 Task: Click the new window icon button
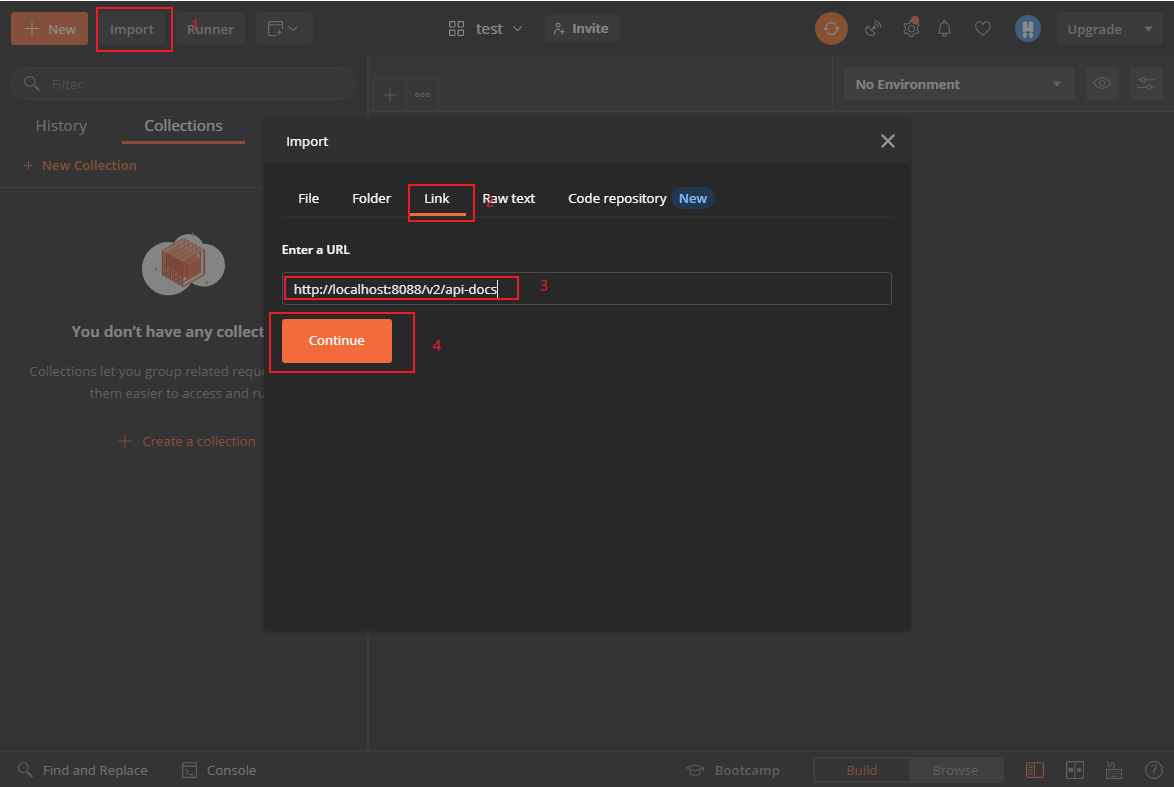284,29
